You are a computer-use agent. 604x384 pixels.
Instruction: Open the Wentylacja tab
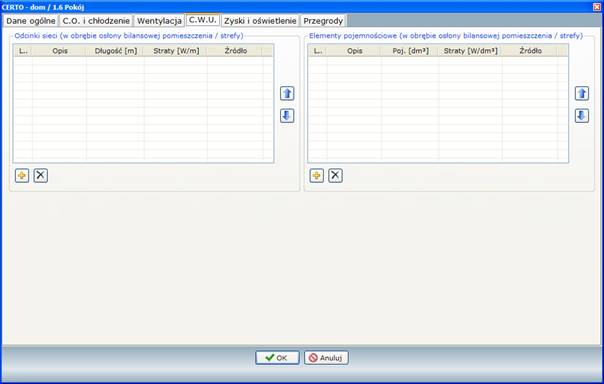159,21
